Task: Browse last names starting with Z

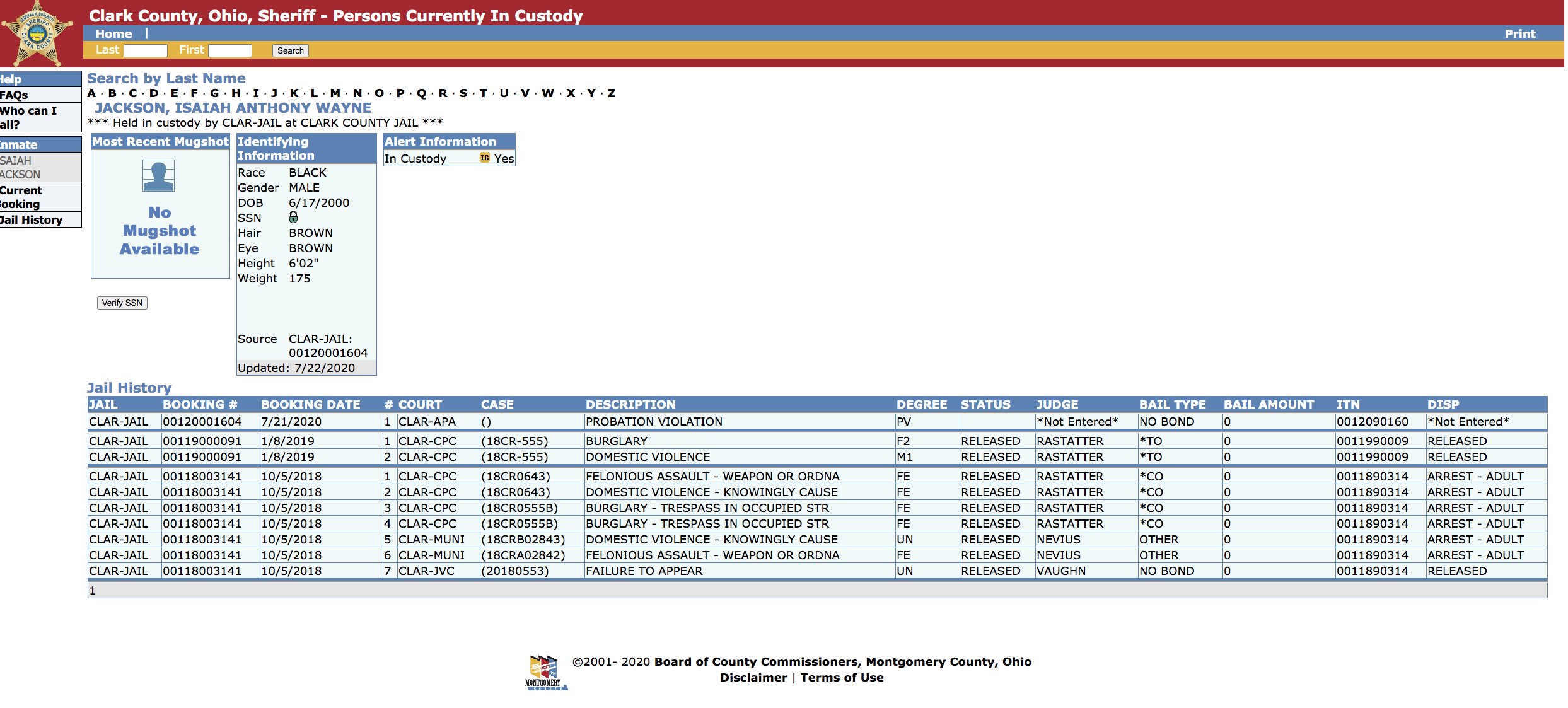Action: pos(612,93)
